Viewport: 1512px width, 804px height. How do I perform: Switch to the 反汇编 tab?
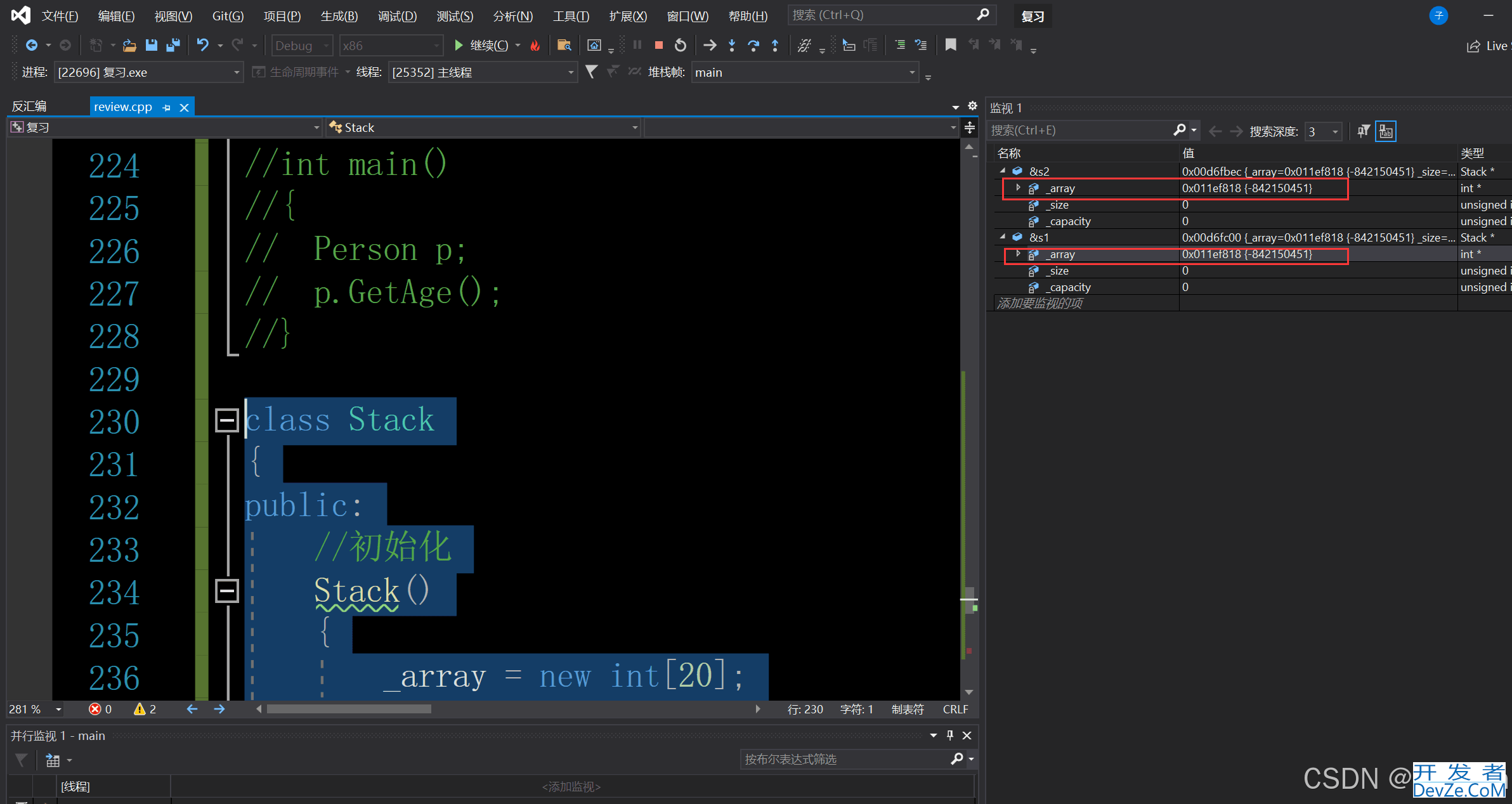(29, 107)
